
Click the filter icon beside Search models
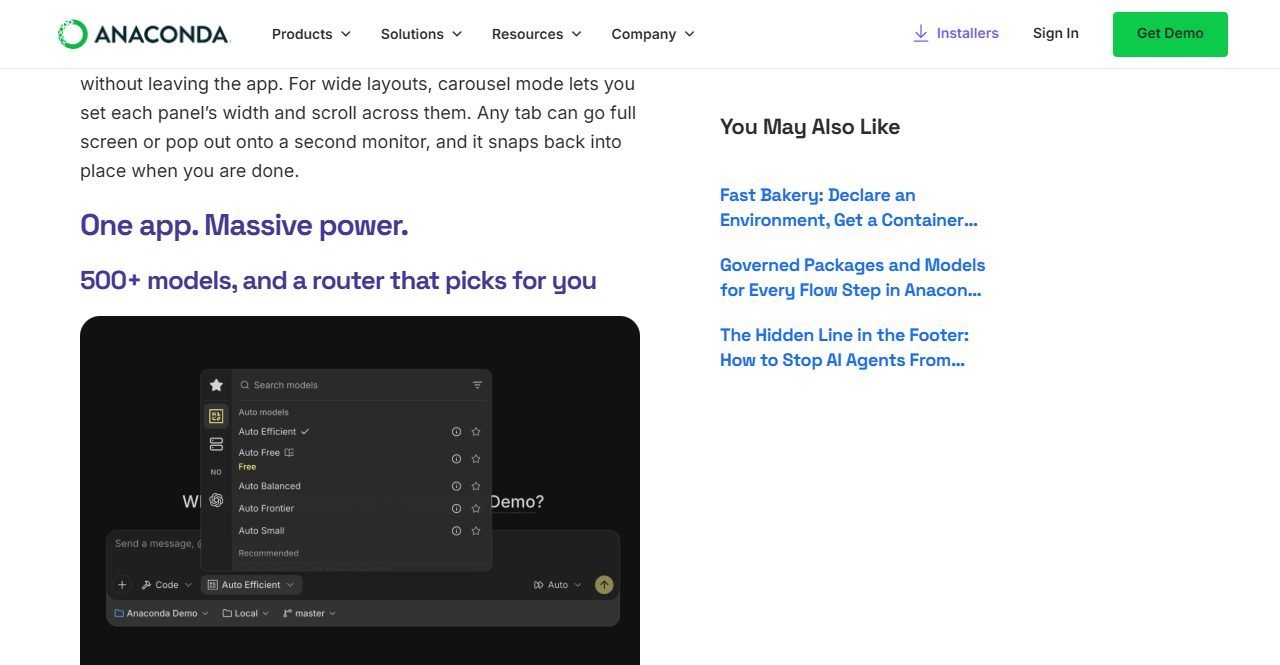(477, 385)
